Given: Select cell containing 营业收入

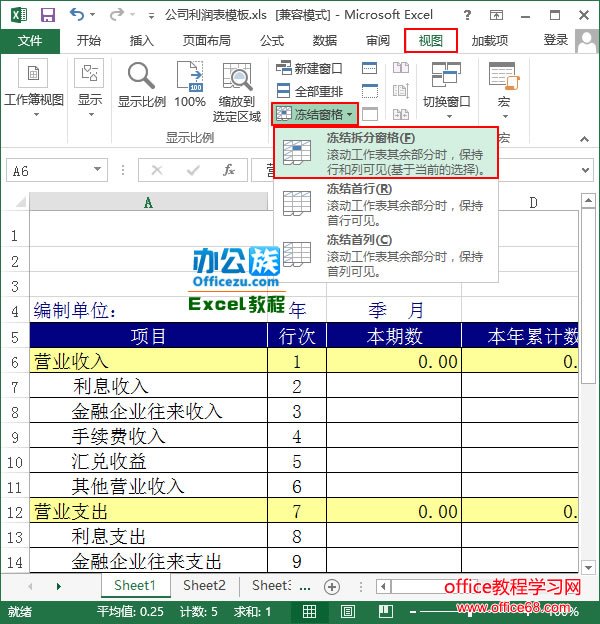Looking at the screenshot, I should tap(148, 361).
